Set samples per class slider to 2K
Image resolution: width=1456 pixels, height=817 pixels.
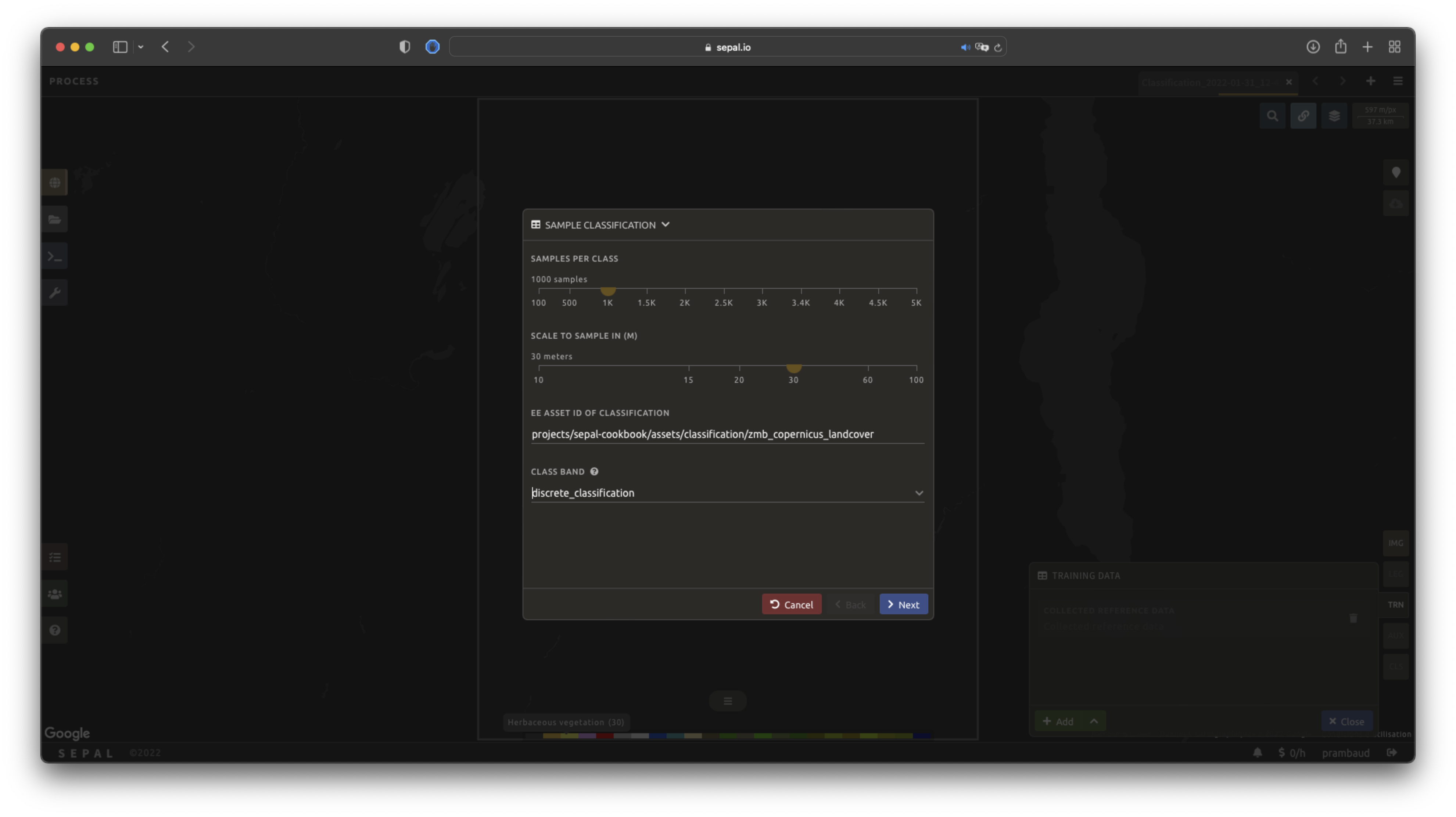(x=685, y=290)
